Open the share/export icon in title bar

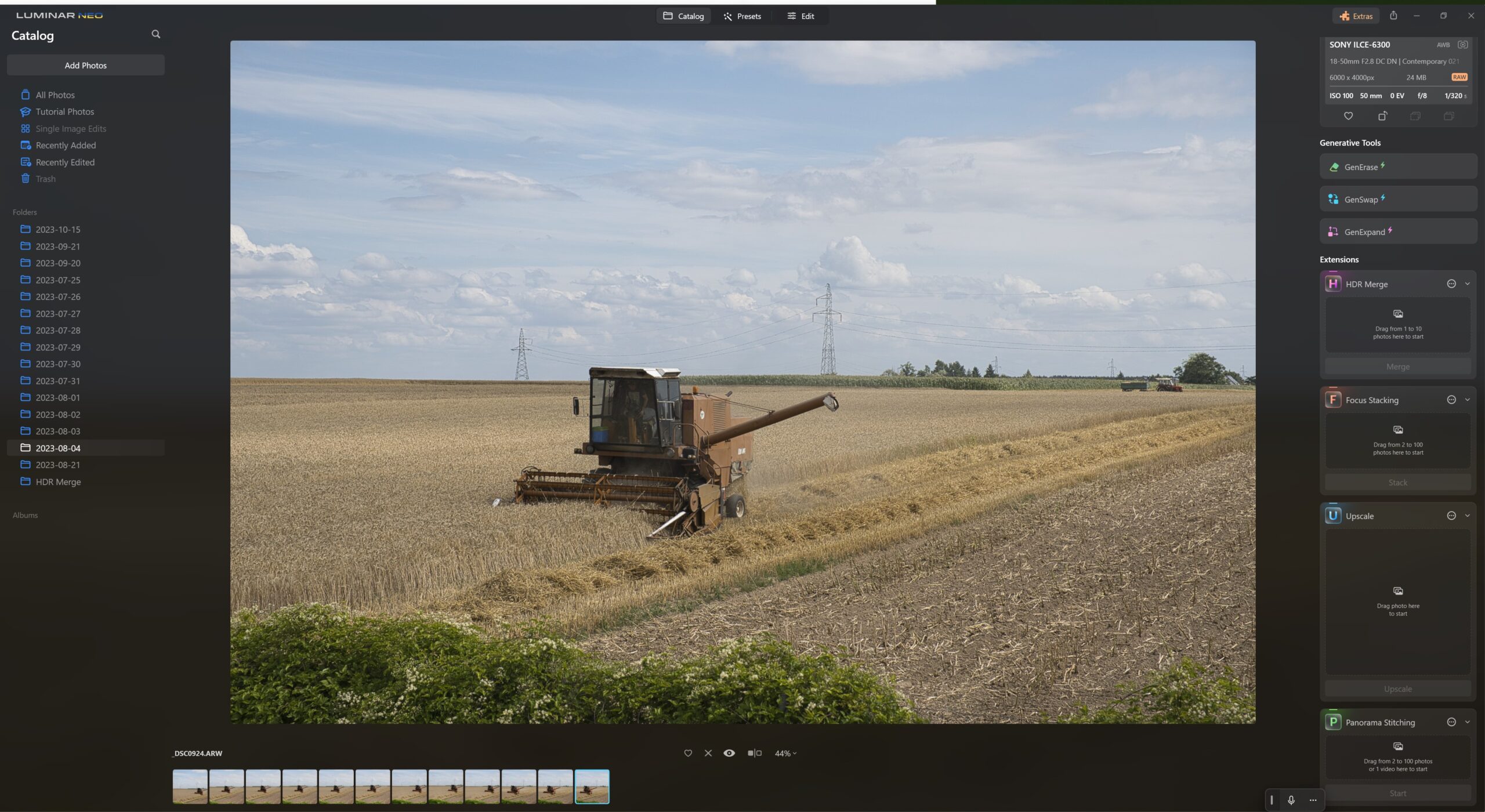point(1393,16)
